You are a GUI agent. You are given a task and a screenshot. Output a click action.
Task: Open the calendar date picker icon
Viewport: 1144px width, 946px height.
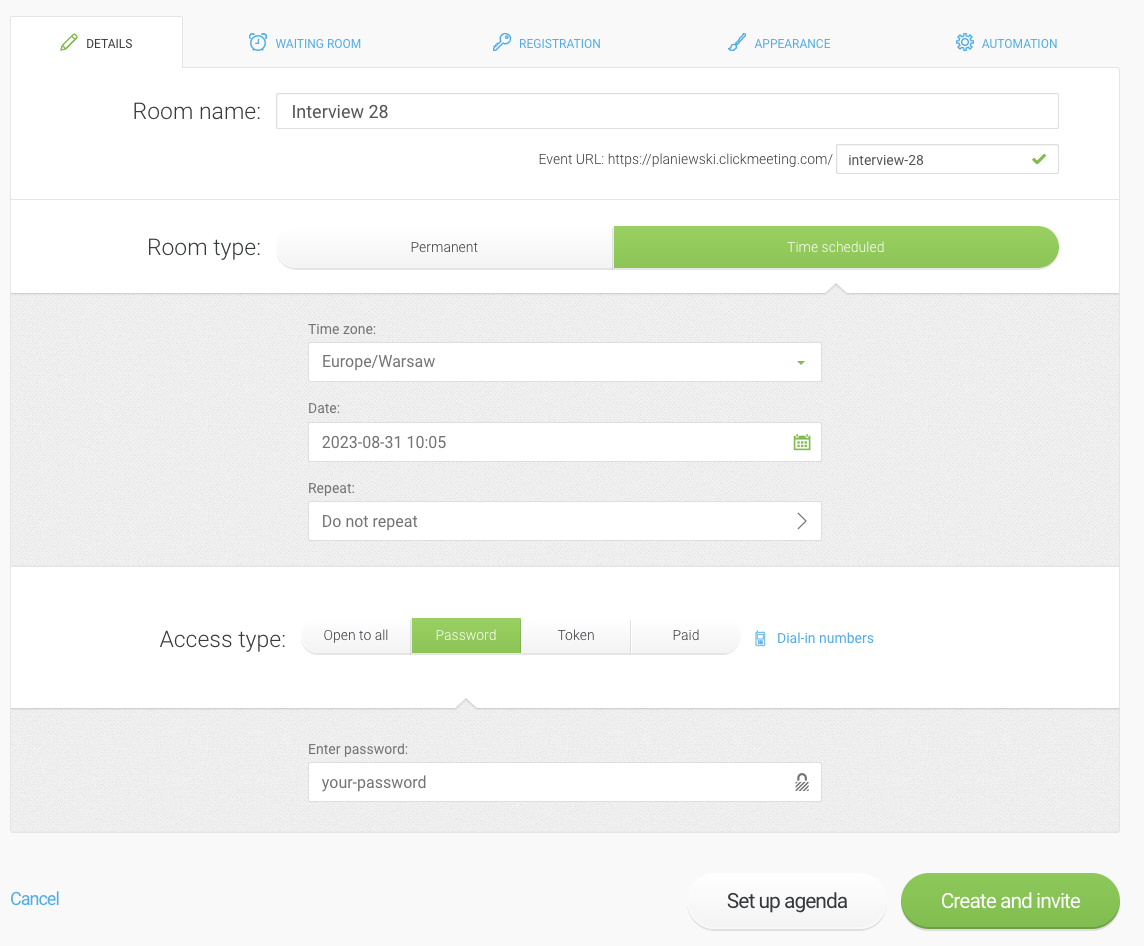[802, 442]
